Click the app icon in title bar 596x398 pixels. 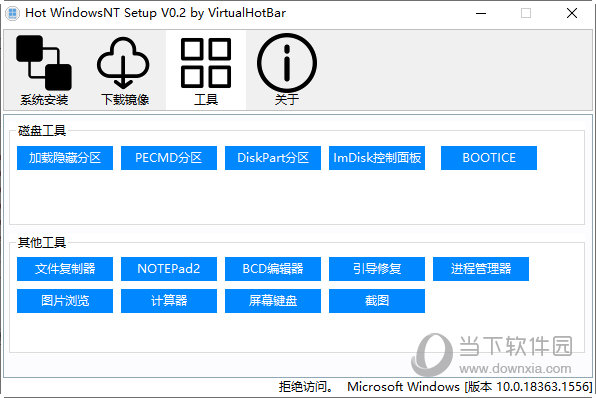point(13,13)
